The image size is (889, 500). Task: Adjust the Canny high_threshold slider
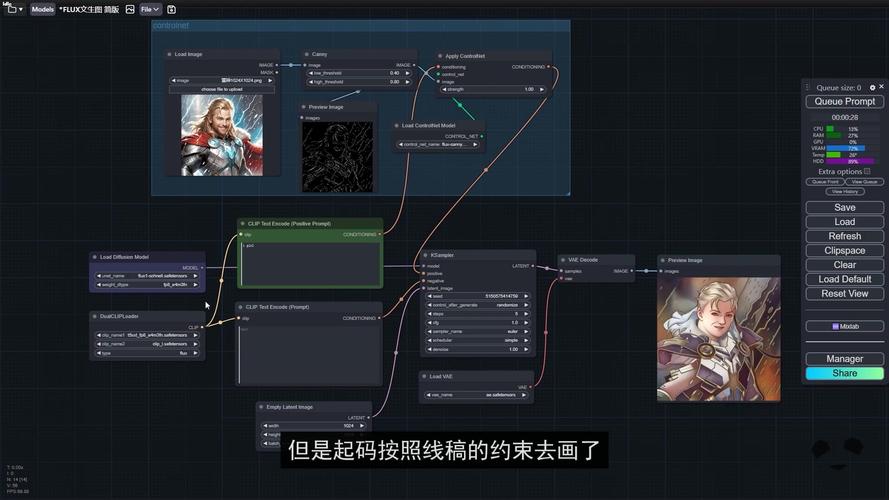click(359, 82)
